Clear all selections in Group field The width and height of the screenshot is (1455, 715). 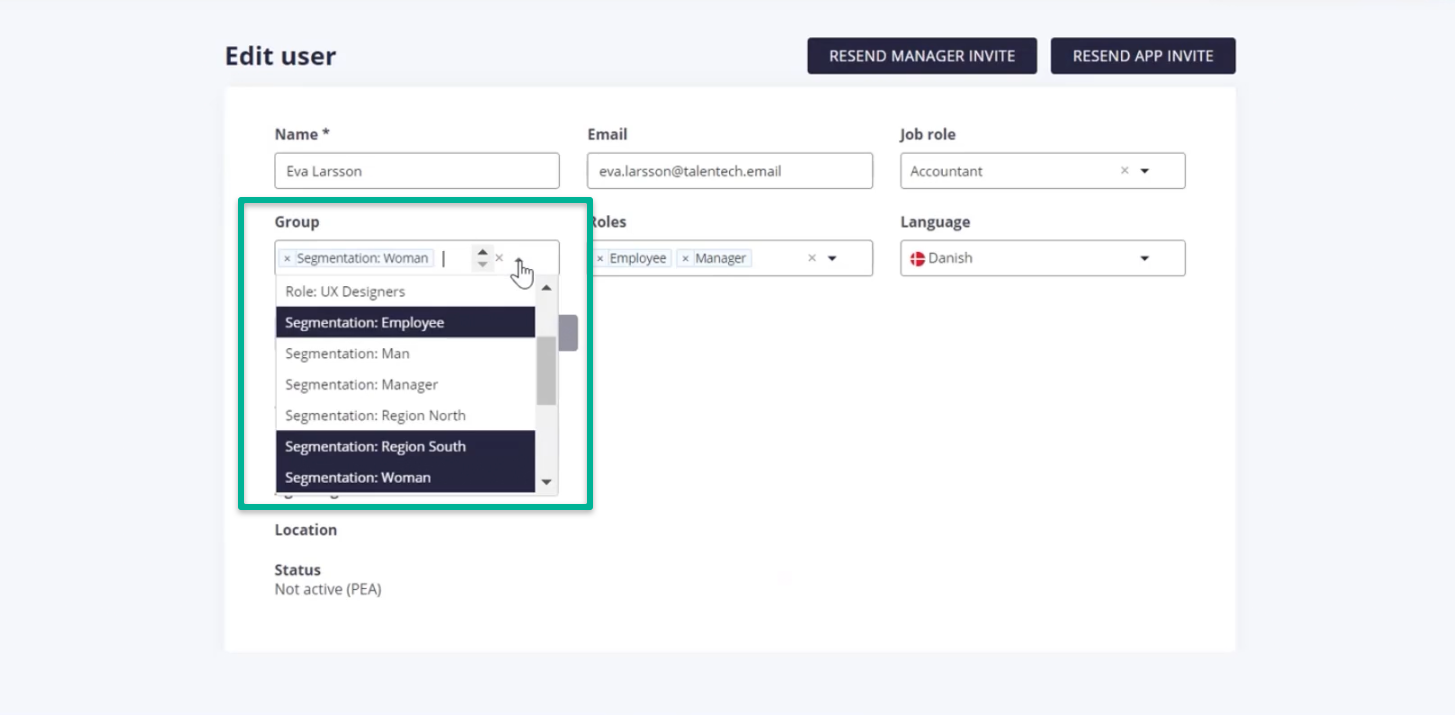click(x=499, y=258)
